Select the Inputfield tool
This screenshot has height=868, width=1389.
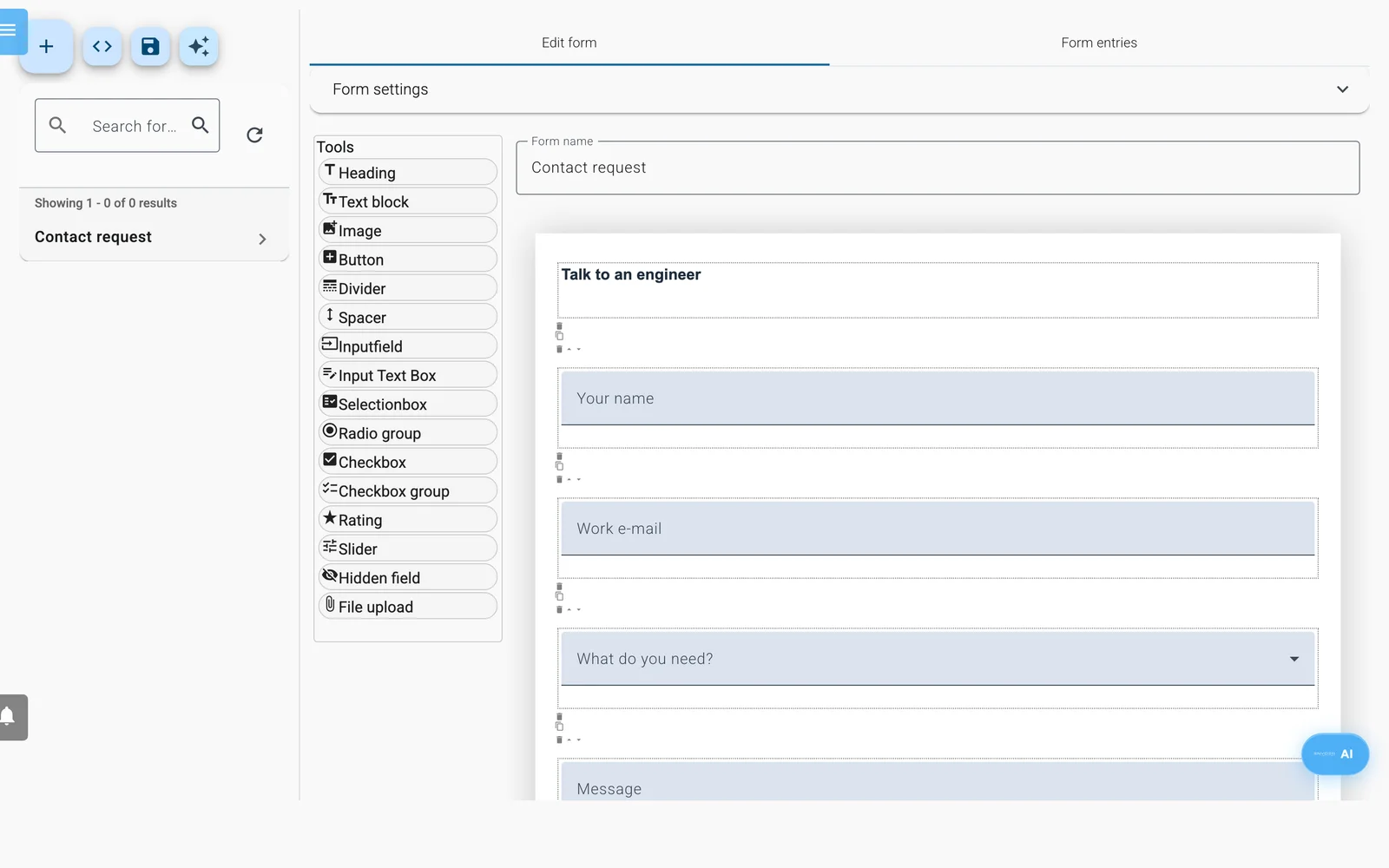pyautogui.click(x=408, y=345)
